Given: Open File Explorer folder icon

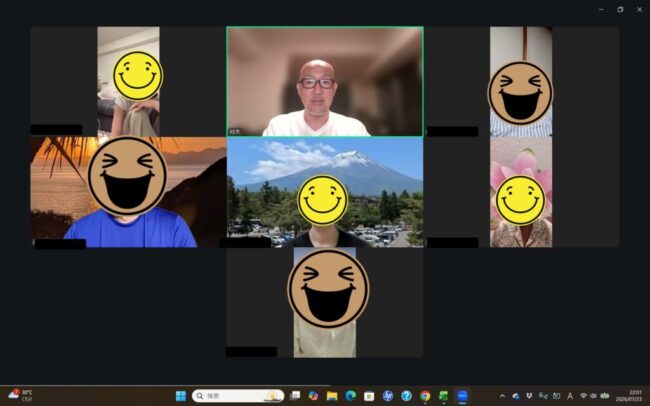Looking at the screenshot, I should click(x=332, y=396).
